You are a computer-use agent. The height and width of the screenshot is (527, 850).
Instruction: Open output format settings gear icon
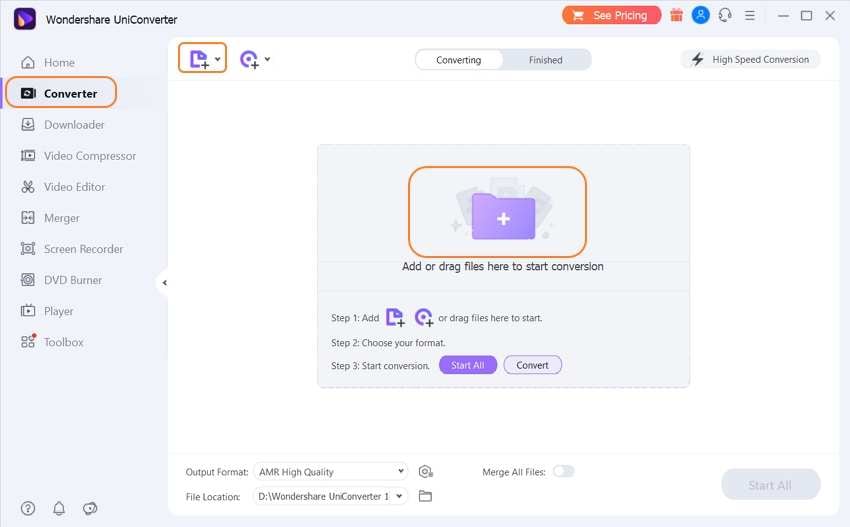pyautogui.click(x=426, y=472)
